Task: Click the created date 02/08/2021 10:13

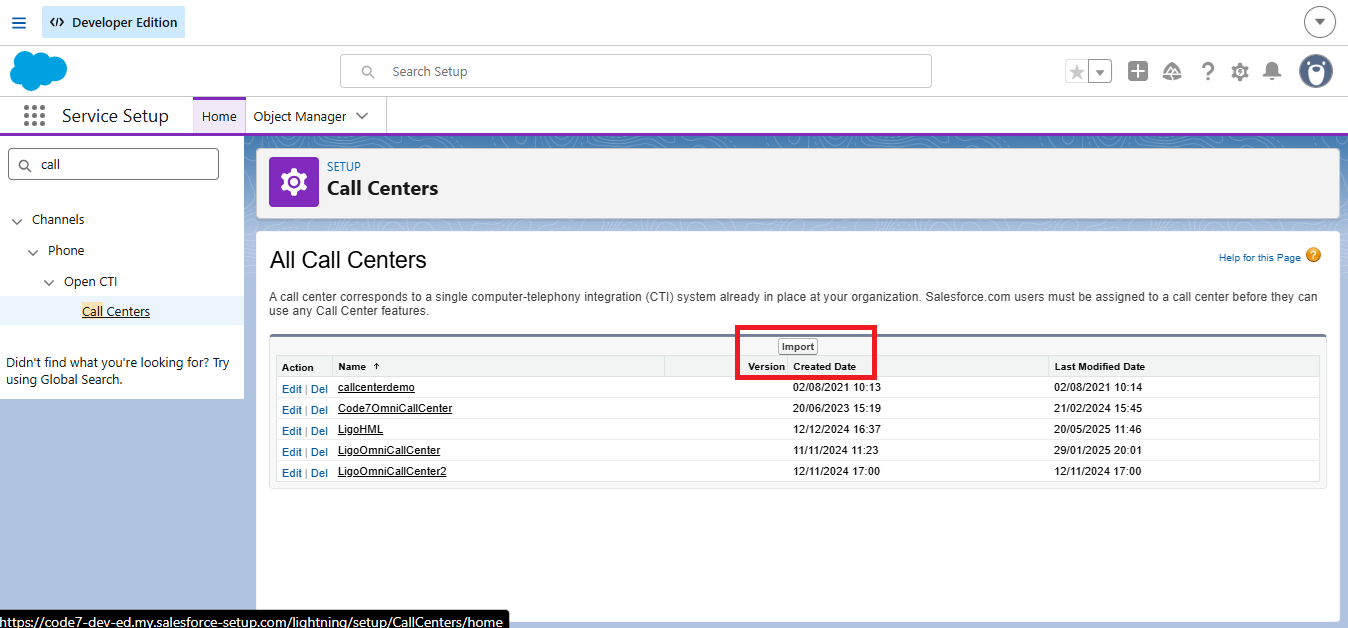Action: [836, 387]
